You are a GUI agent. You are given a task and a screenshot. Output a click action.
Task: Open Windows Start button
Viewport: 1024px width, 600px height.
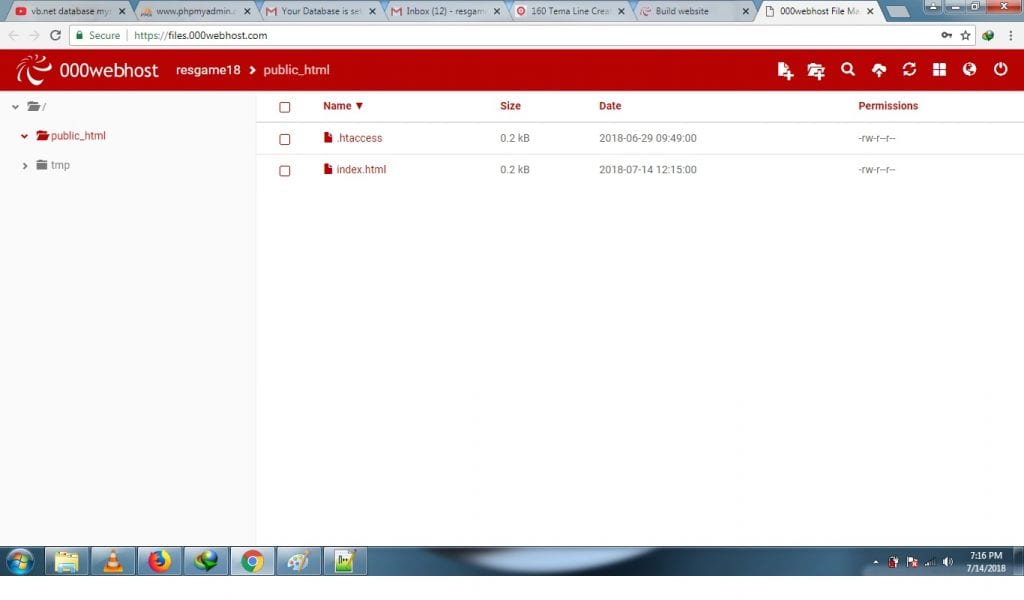pyautogui.click(x=20, y=561)
